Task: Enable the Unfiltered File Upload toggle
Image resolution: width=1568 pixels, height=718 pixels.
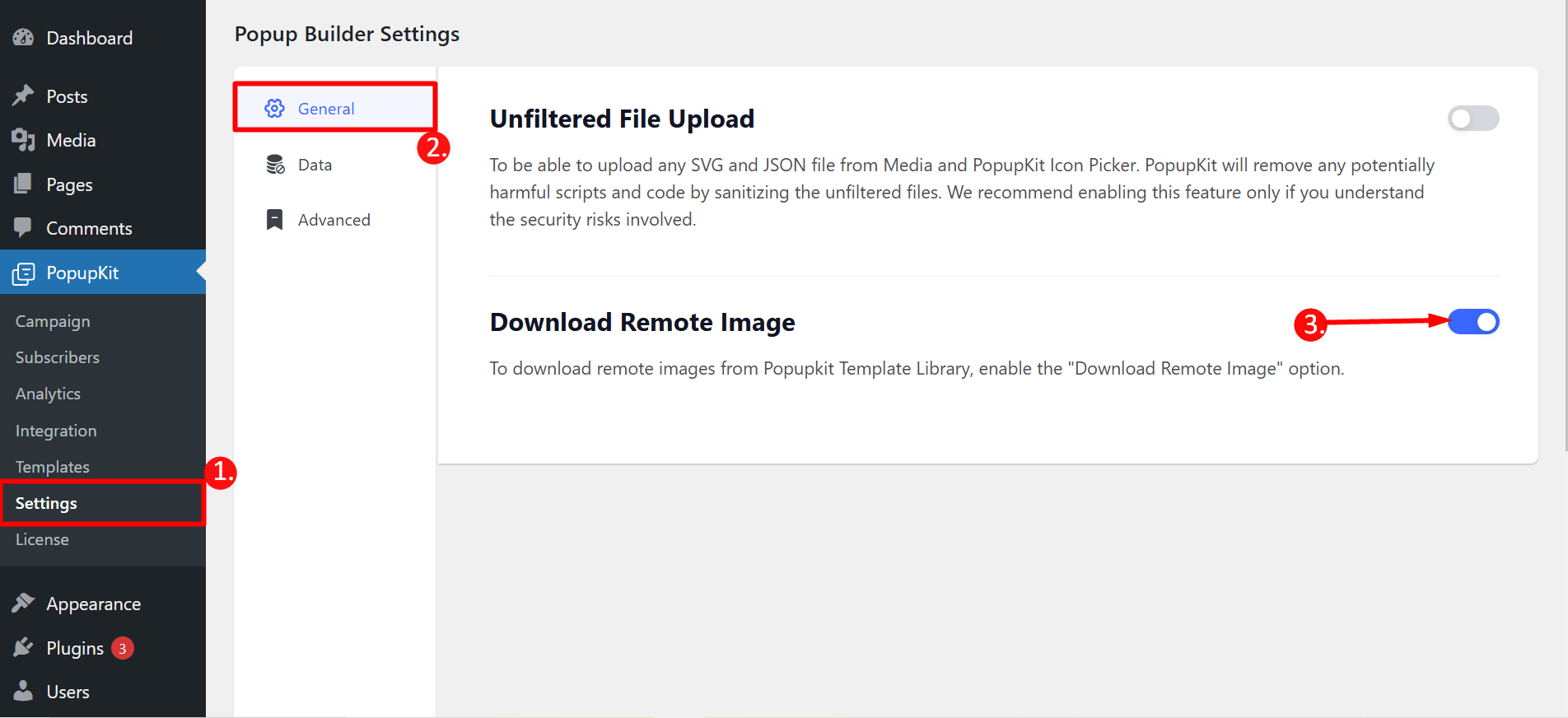Action: (x=1472, y=119)
